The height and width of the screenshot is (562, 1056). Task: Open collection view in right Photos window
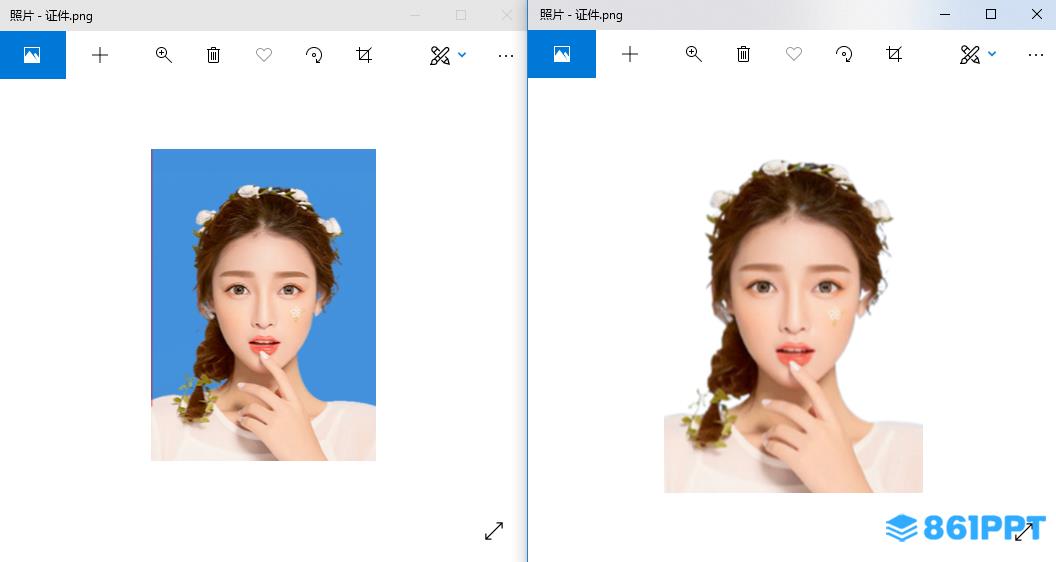[562, 54]
